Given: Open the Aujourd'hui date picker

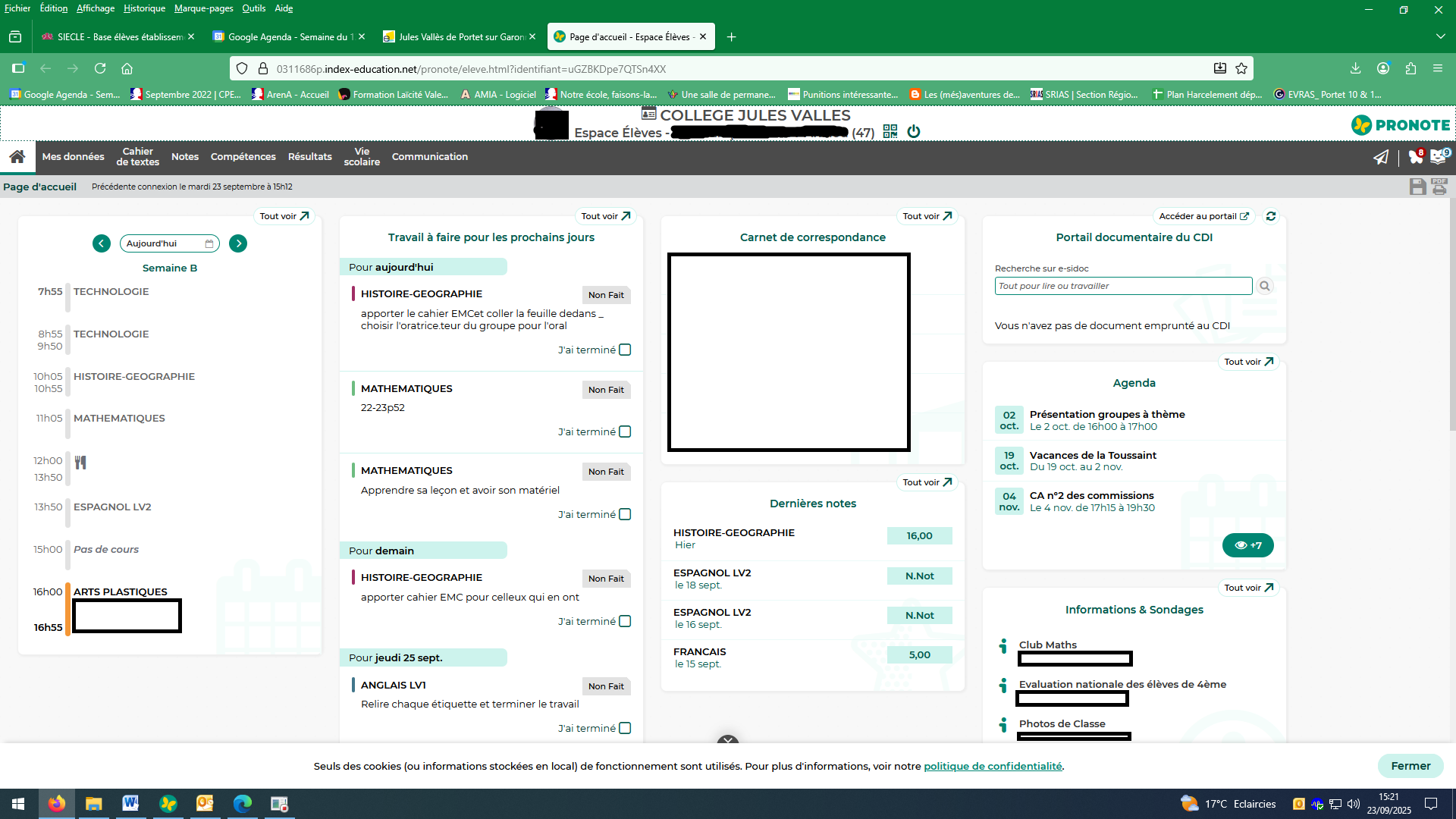Looking at the screenshot, I should 169,243.
